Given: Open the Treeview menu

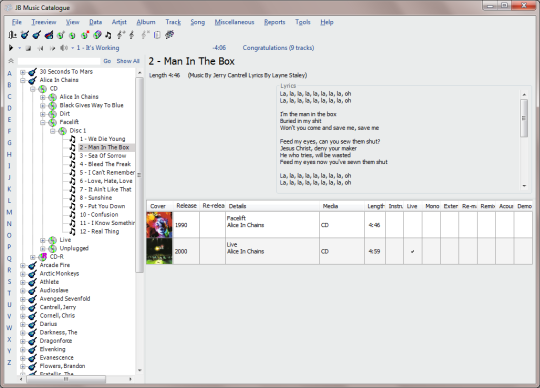Looking at the screenshot, I should [x=44, y=22].
